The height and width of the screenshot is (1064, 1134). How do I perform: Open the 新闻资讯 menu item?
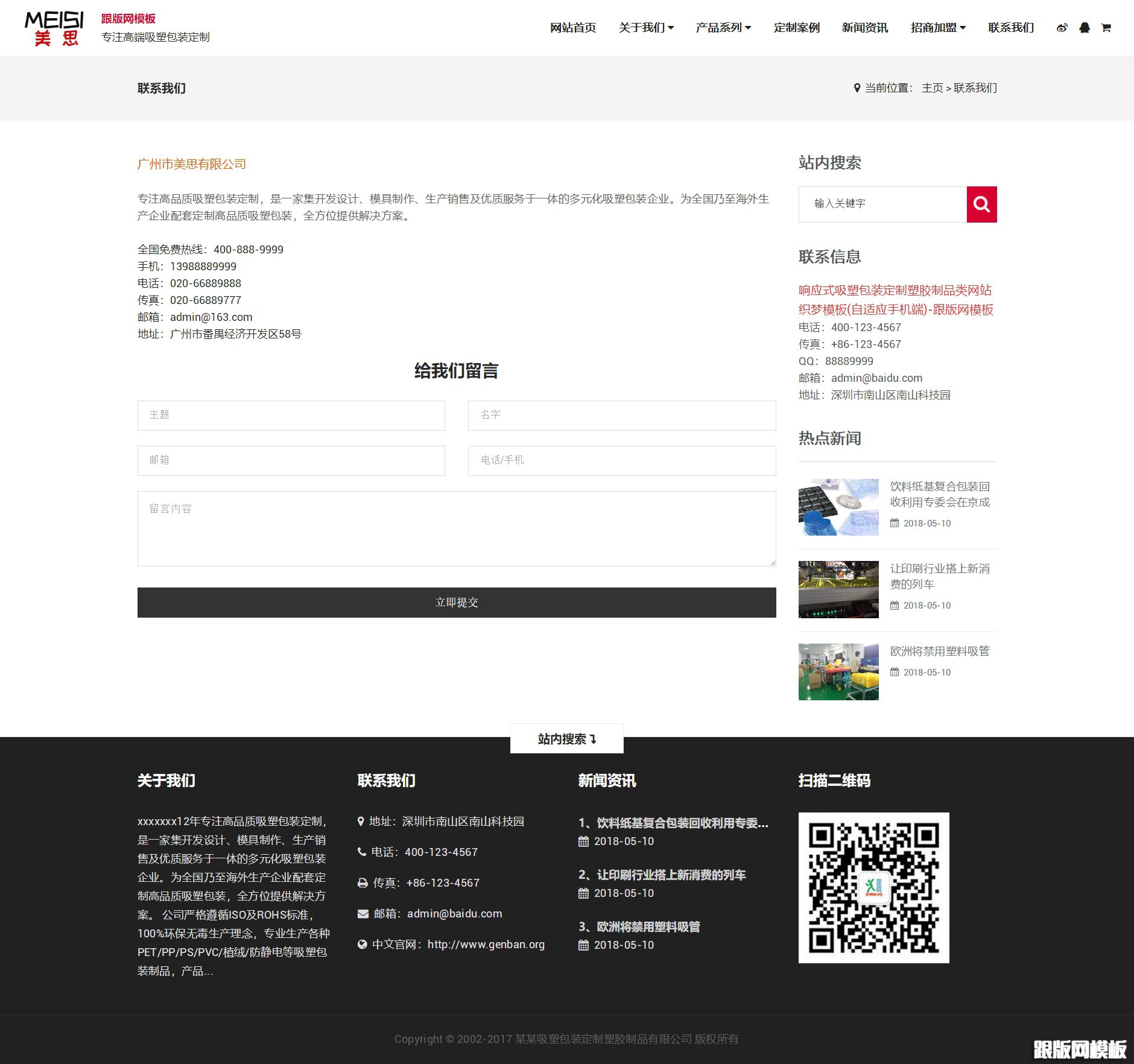coord(865,28)
